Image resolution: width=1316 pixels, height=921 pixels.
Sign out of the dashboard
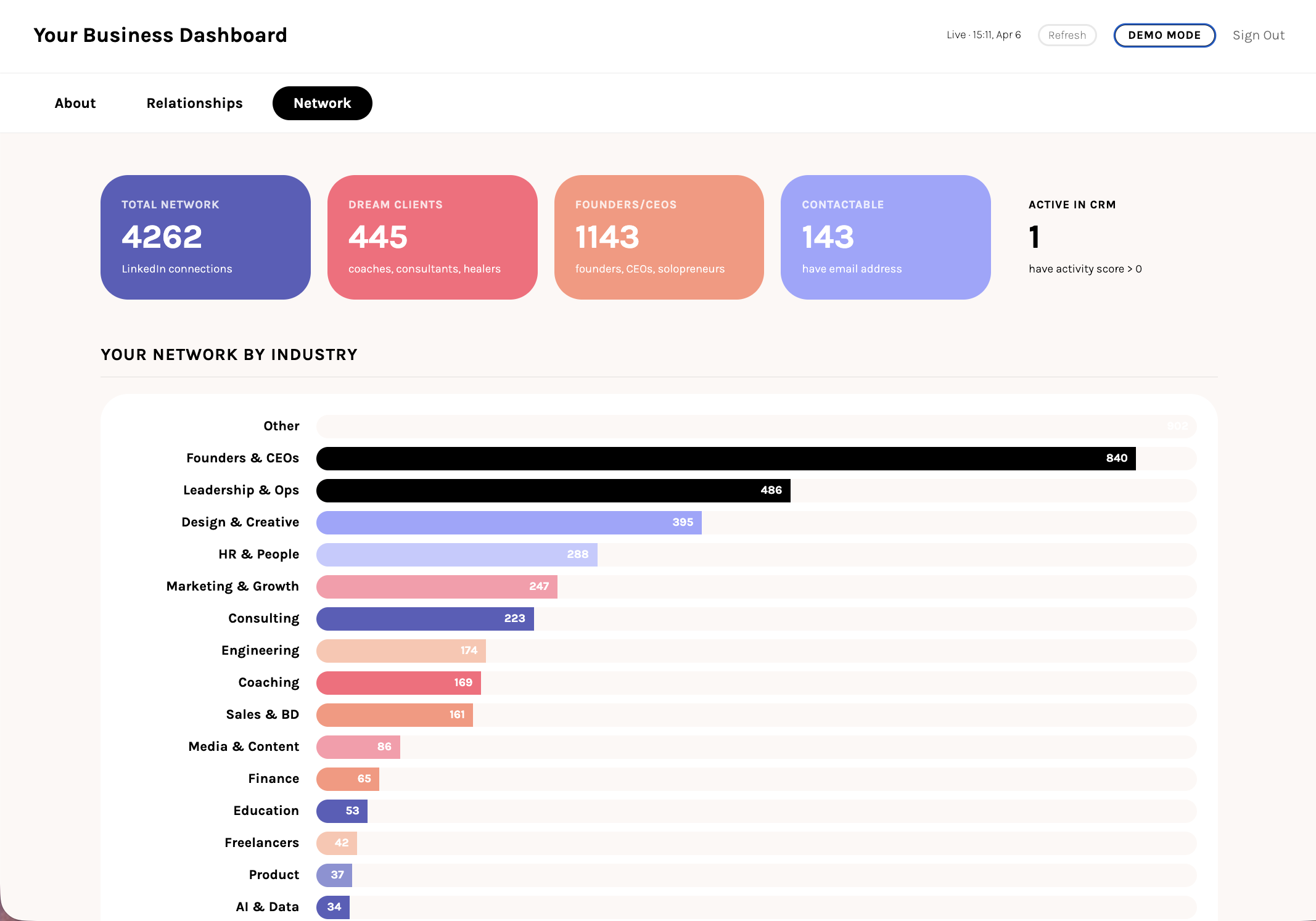pos(1259,35)
